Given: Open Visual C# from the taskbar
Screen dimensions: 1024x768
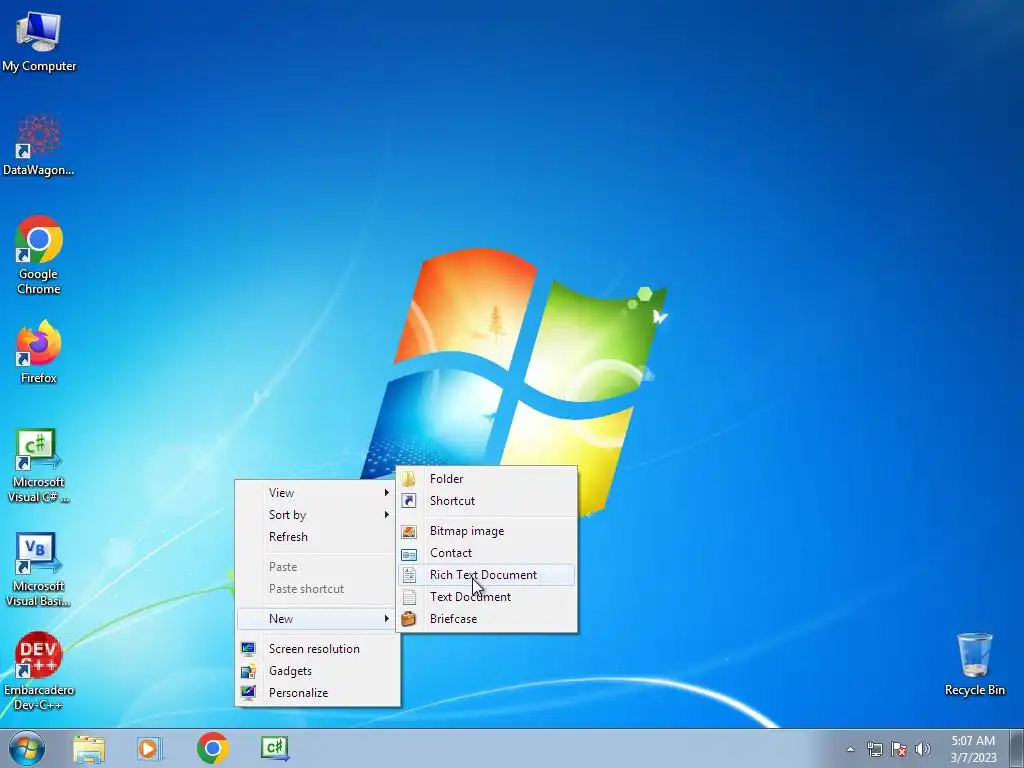Looking at the screenshot, I should click(x=274, y=748).
